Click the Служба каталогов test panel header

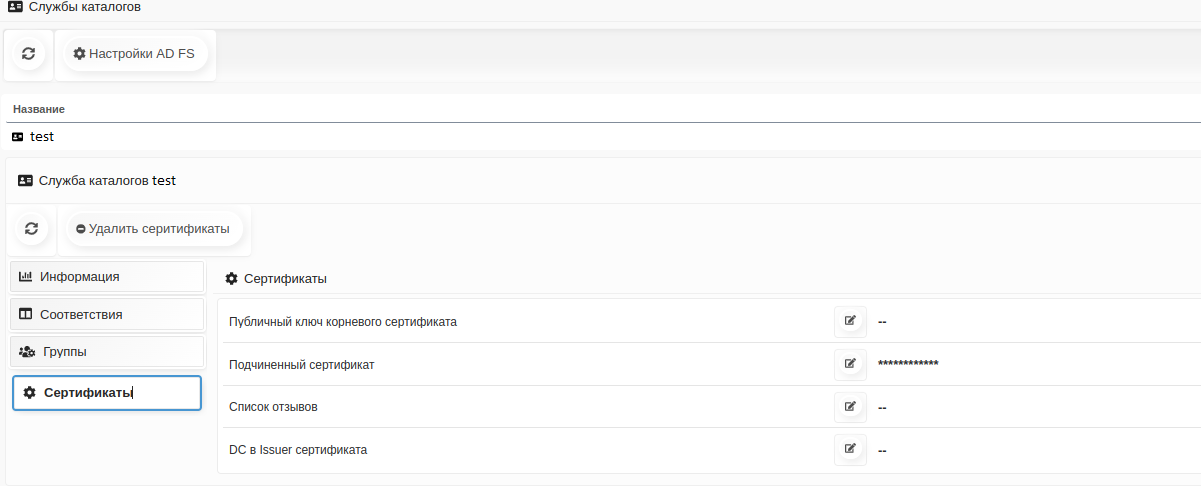106,181
